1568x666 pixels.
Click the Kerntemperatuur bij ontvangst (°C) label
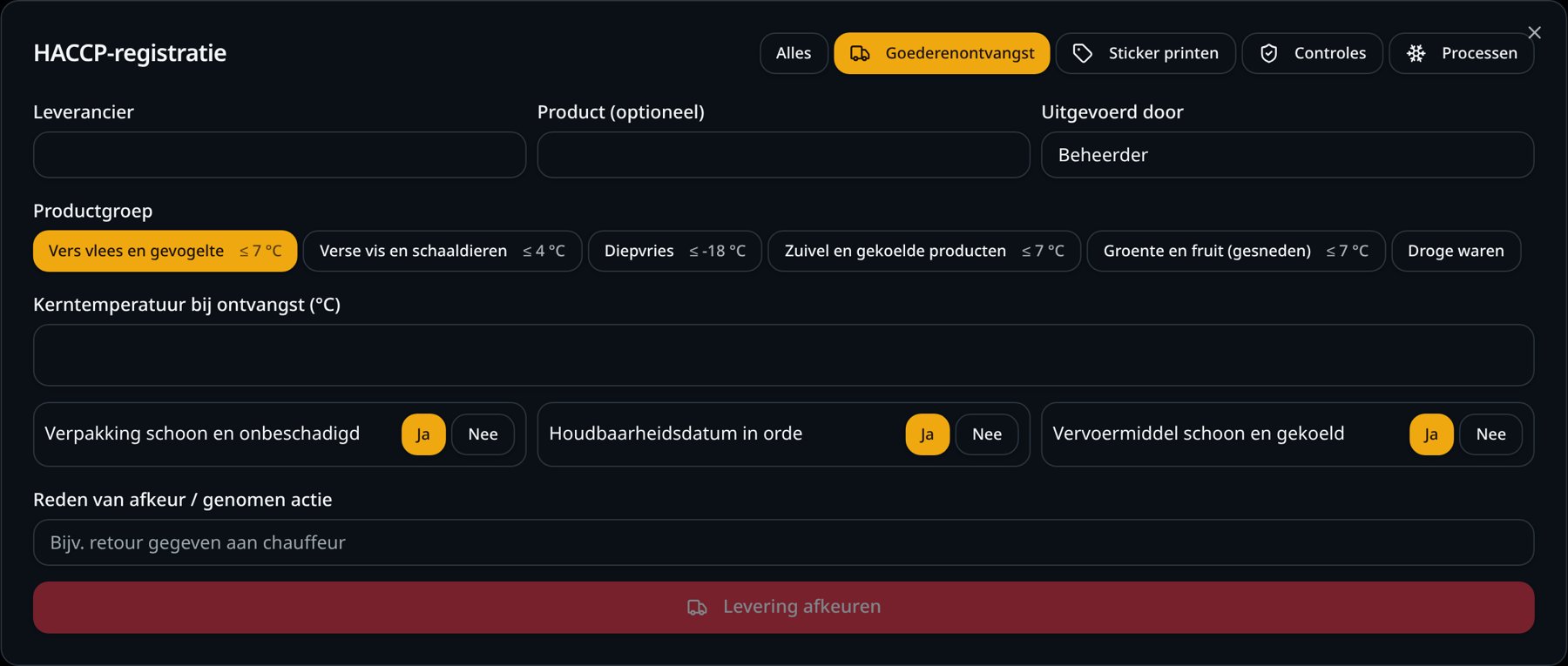click(x=186, y=305)
